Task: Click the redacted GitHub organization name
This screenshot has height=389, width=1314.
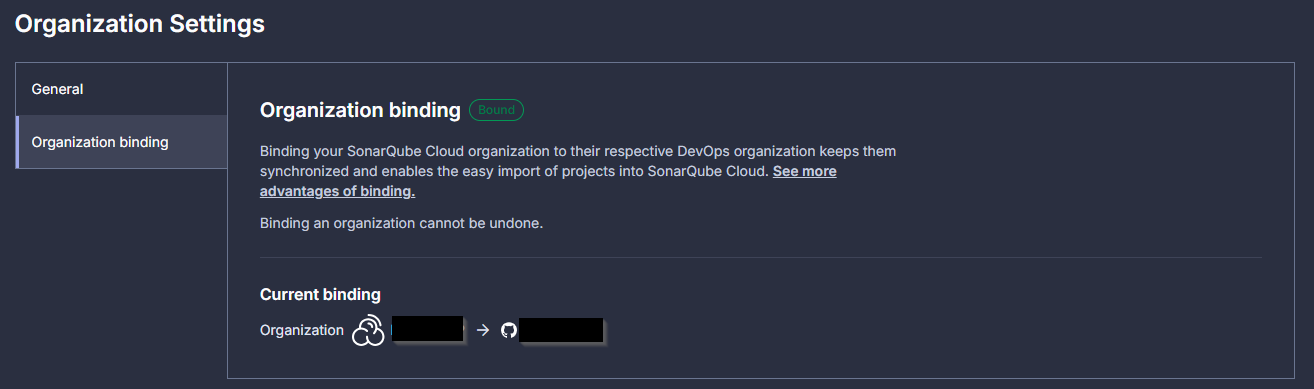Action: point(562,331)
